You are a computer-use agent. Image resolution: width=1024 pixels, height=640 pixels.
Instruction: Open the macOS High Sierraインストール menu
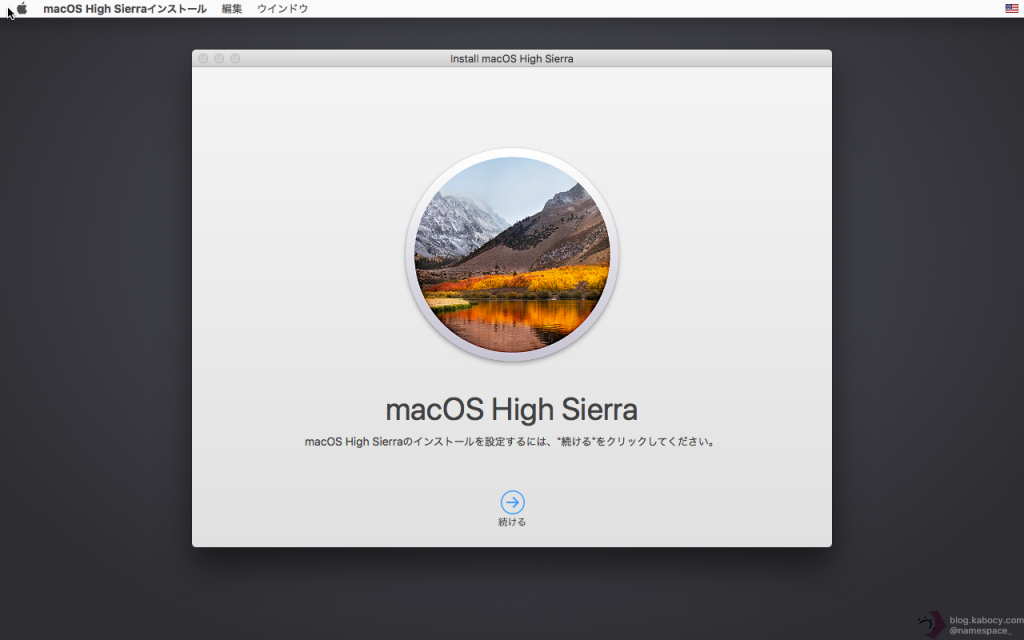pos(124,8)
